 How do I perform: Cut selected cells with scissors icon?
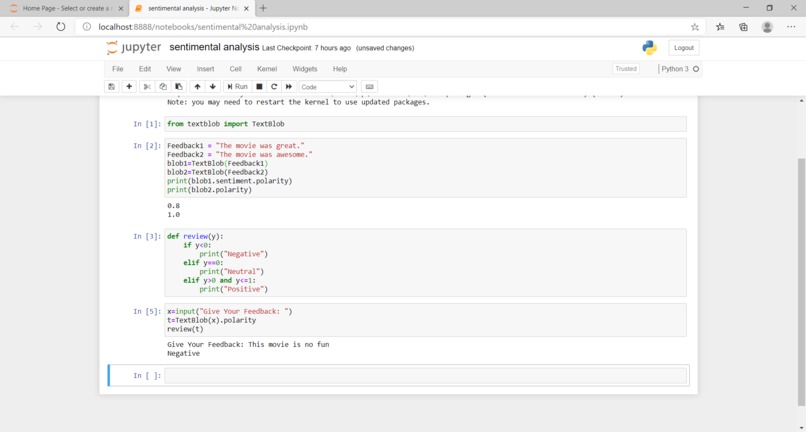(x=147, y=87)
